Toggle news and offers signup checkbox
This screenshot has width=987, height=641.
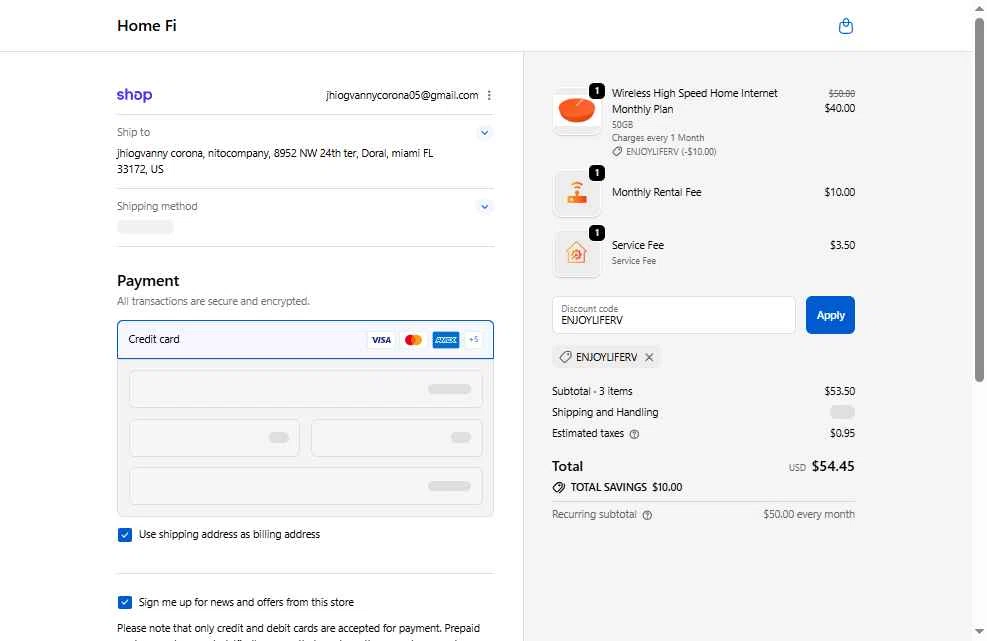[125, 602]
